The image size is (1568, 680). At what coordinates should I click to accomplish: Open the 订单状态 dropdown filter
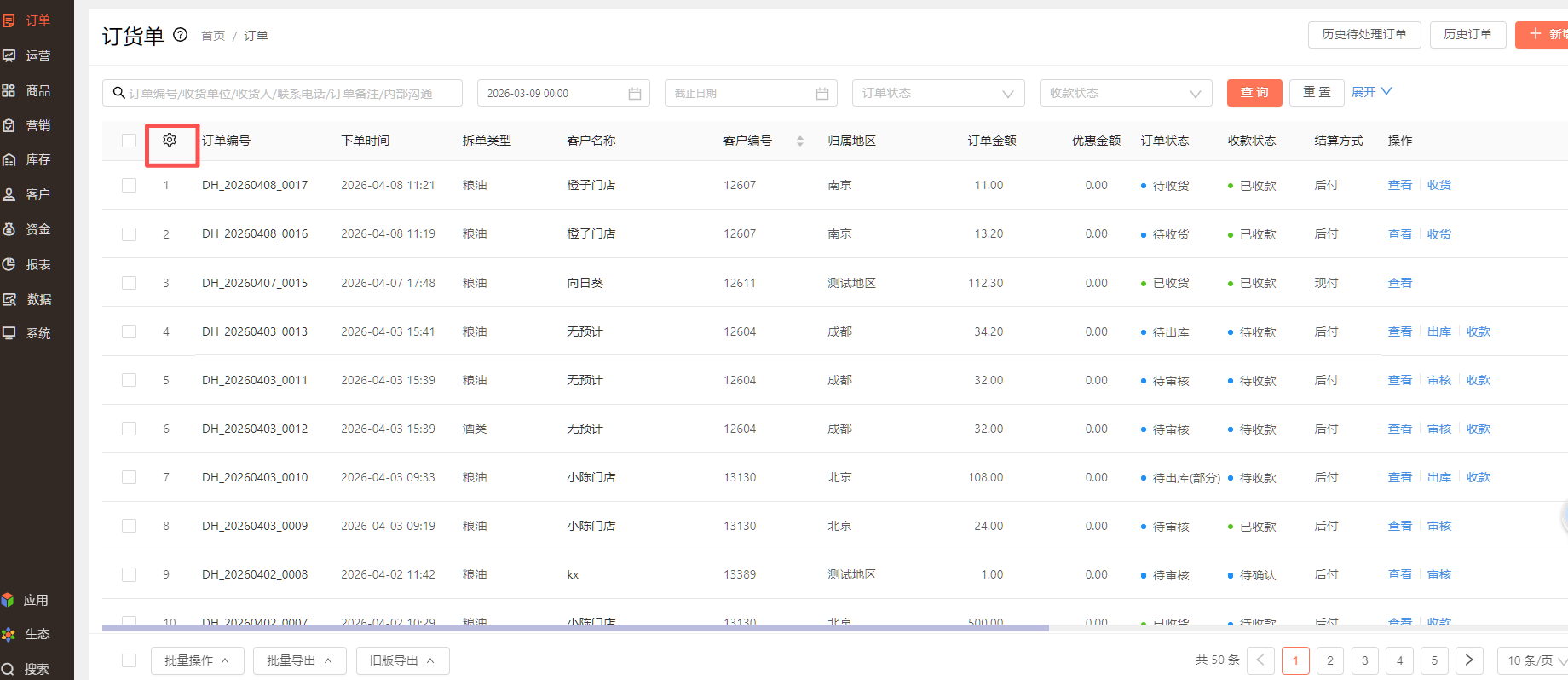[x=938, y=93]
